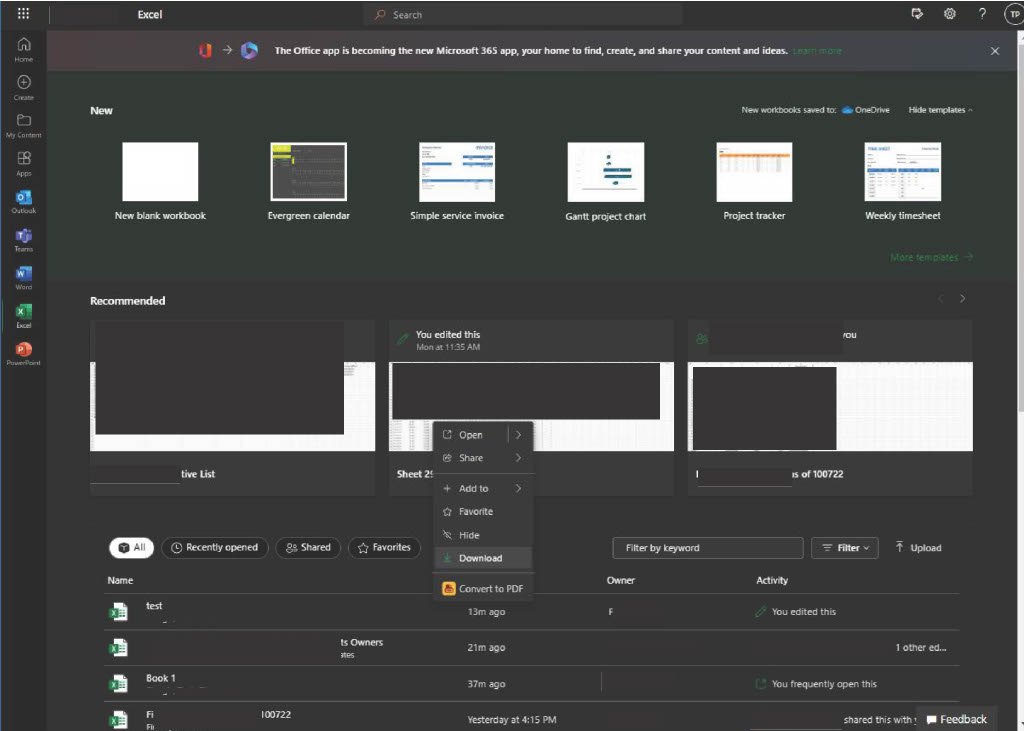Open the New blank workbook template

pos(160,181)
